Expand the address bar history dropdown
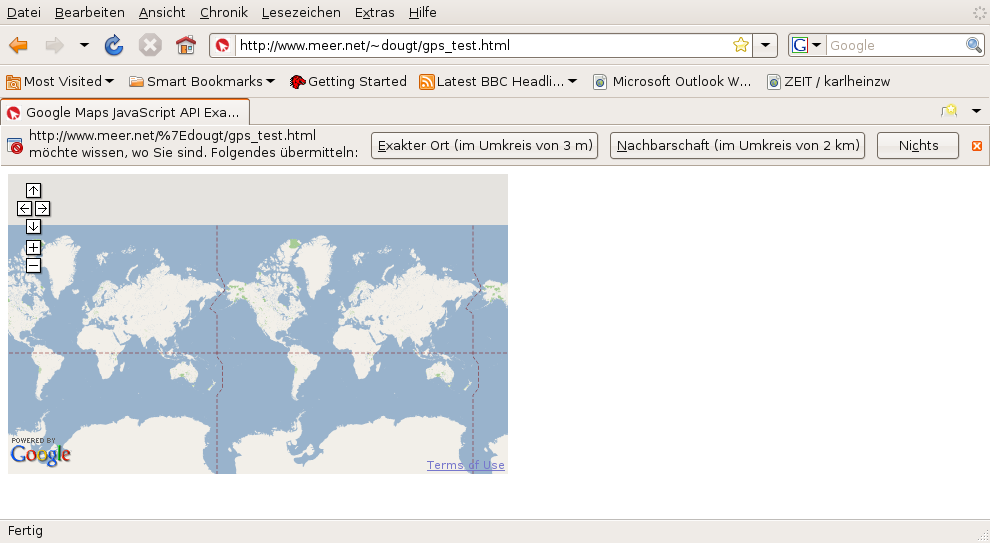Screen dimensions: 990x543 765,45
